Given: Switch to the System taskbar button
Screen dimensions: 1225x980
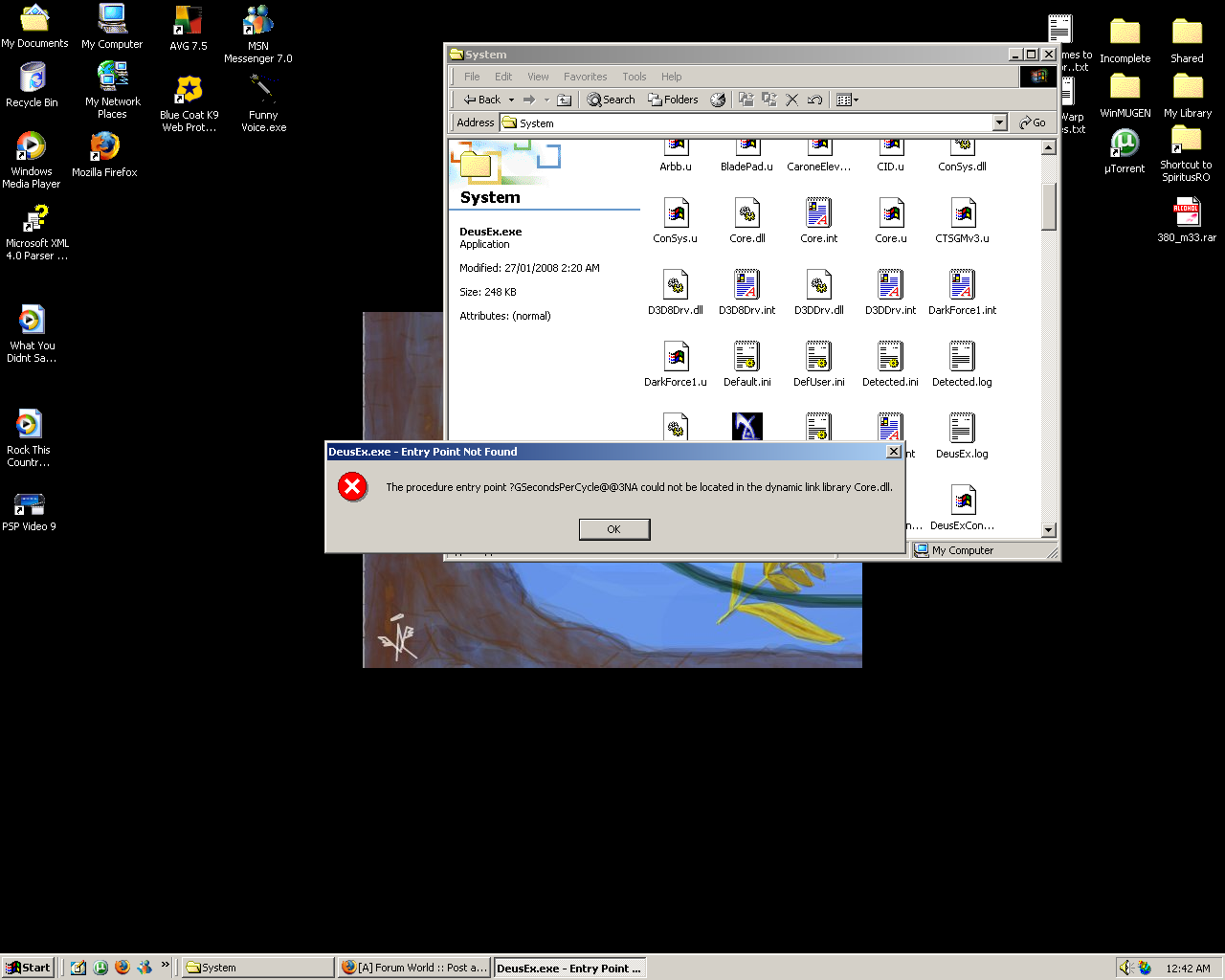Looking at the screenshot, I should (x=256, y=968).
